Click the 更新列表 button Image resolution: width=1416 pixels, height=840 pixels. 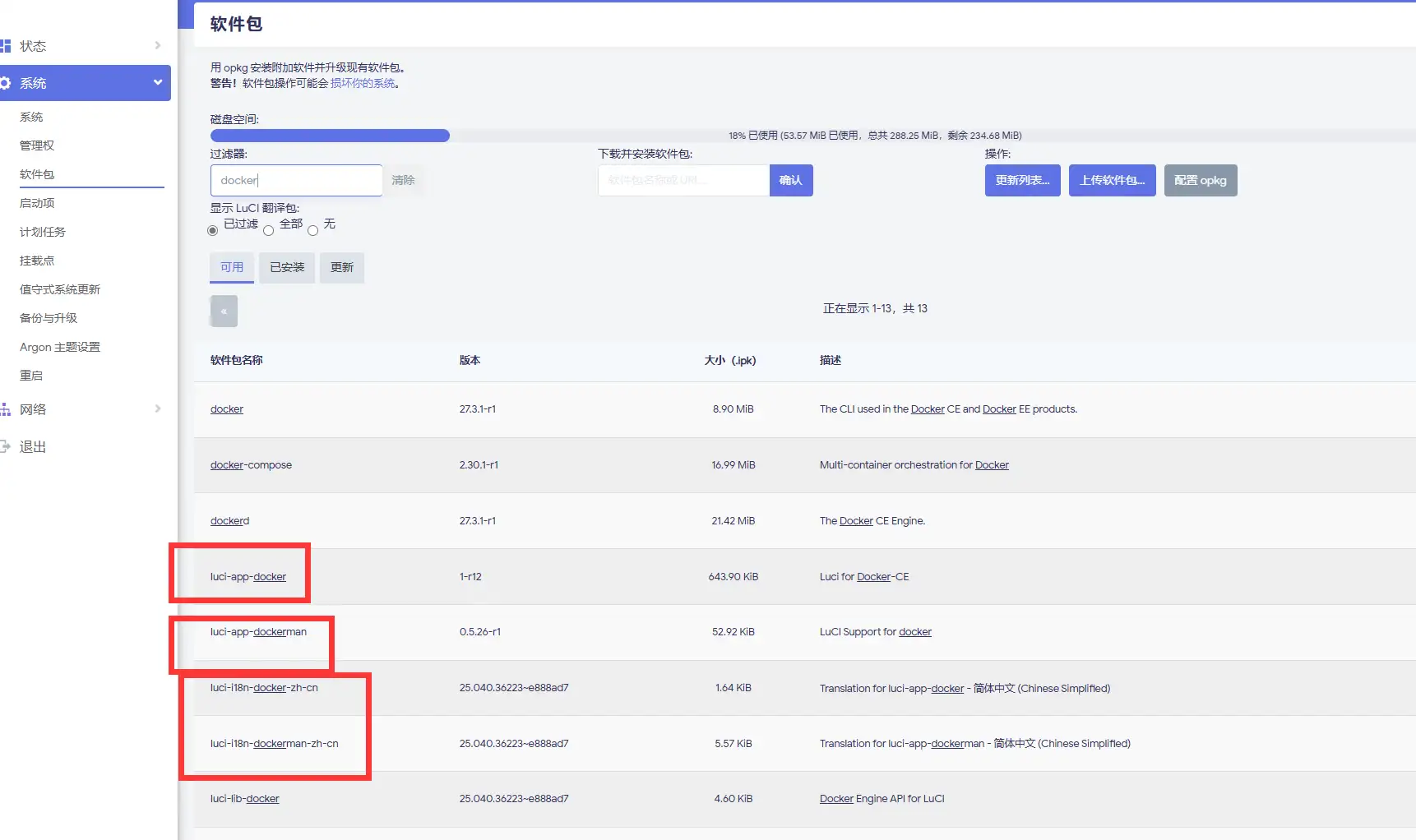(1022, 180)
